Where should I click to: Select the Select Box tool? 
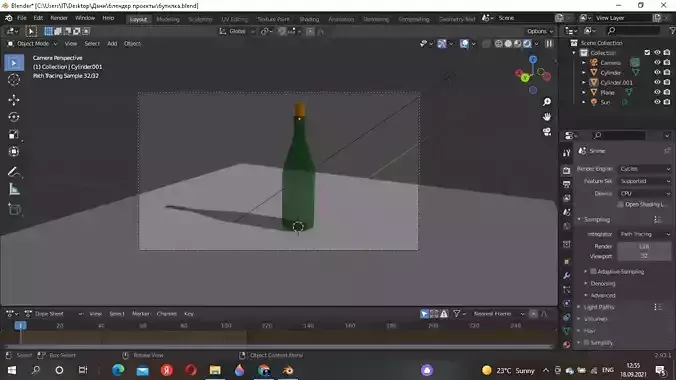14,63
